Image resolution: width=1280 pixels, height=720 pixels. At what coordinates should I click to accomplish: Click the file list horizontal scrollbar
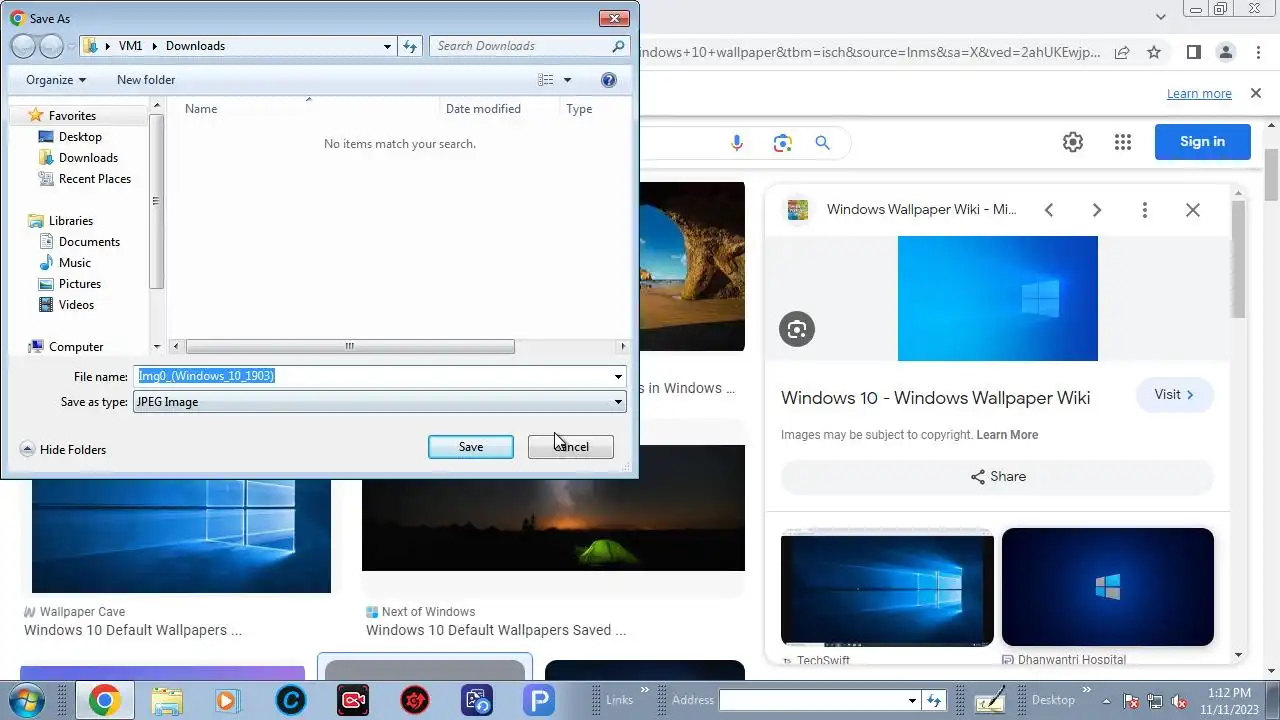[x=350, y=347]
